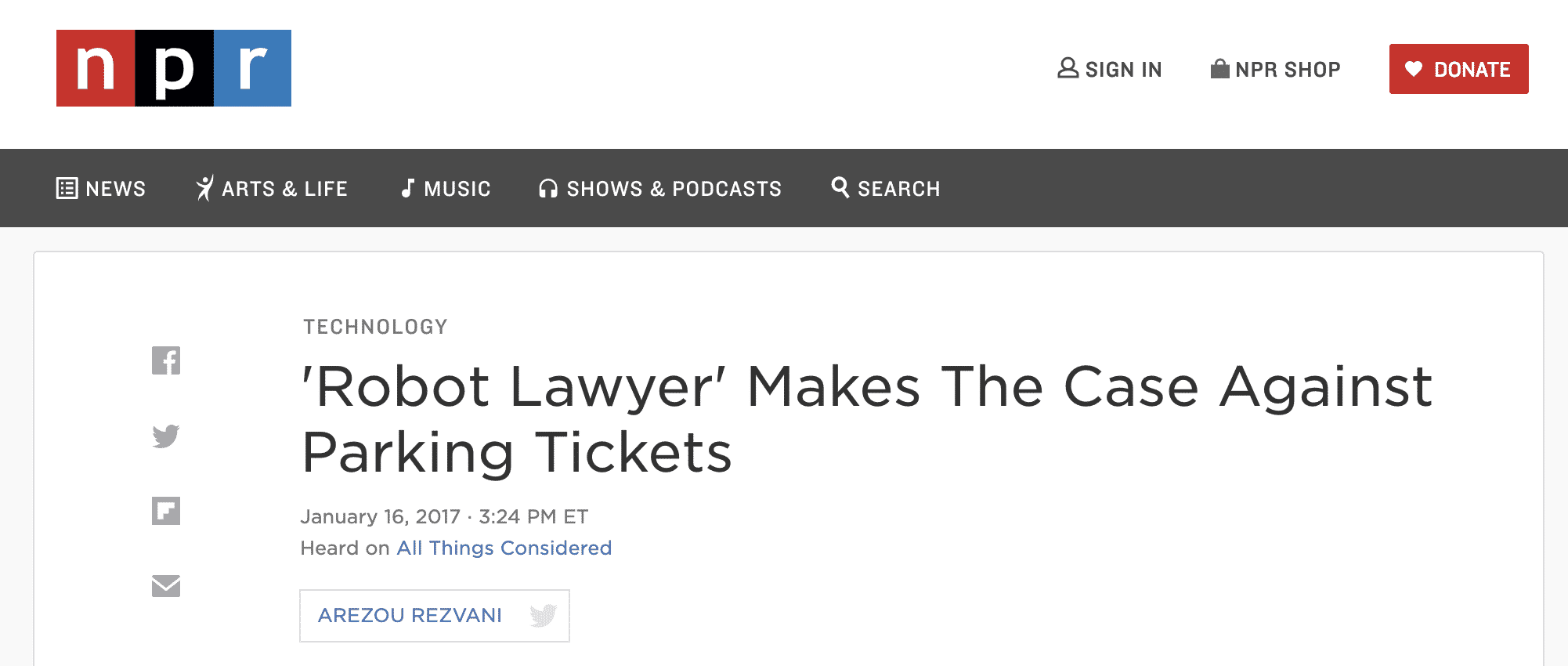Open NPR Shop link
Screen dimensions: 1568x666
coord(1276,69)
